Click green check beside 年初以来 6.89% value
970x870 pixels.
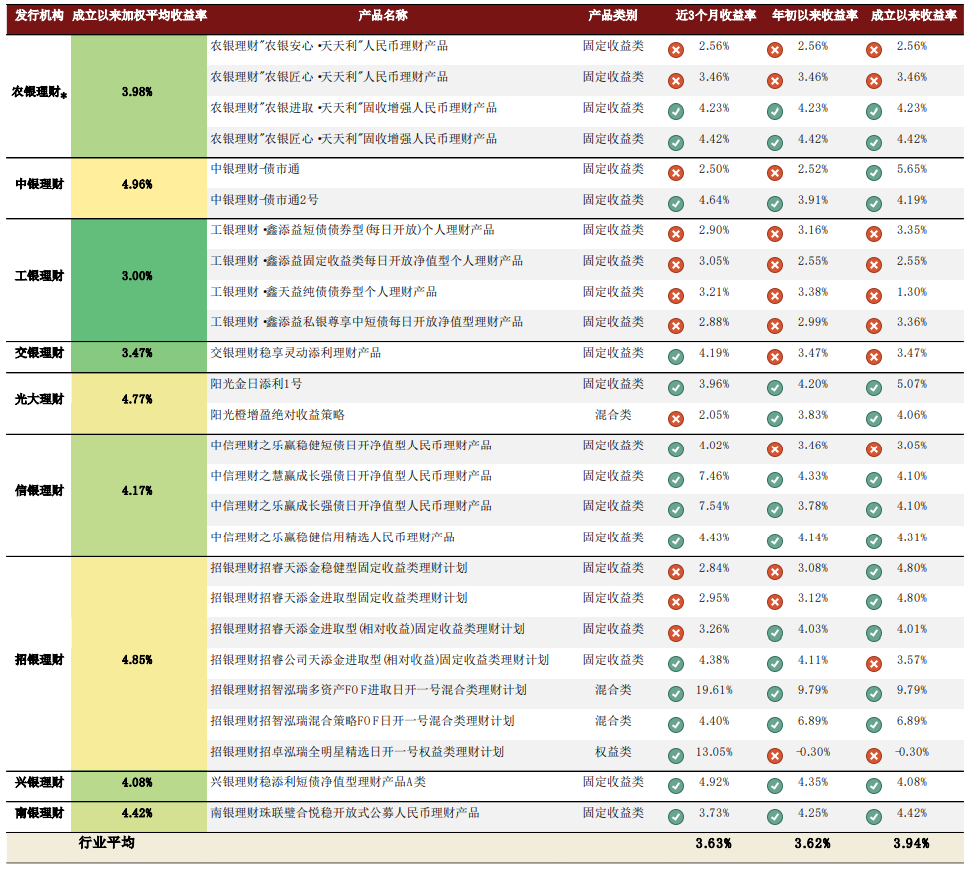(775, 725)
